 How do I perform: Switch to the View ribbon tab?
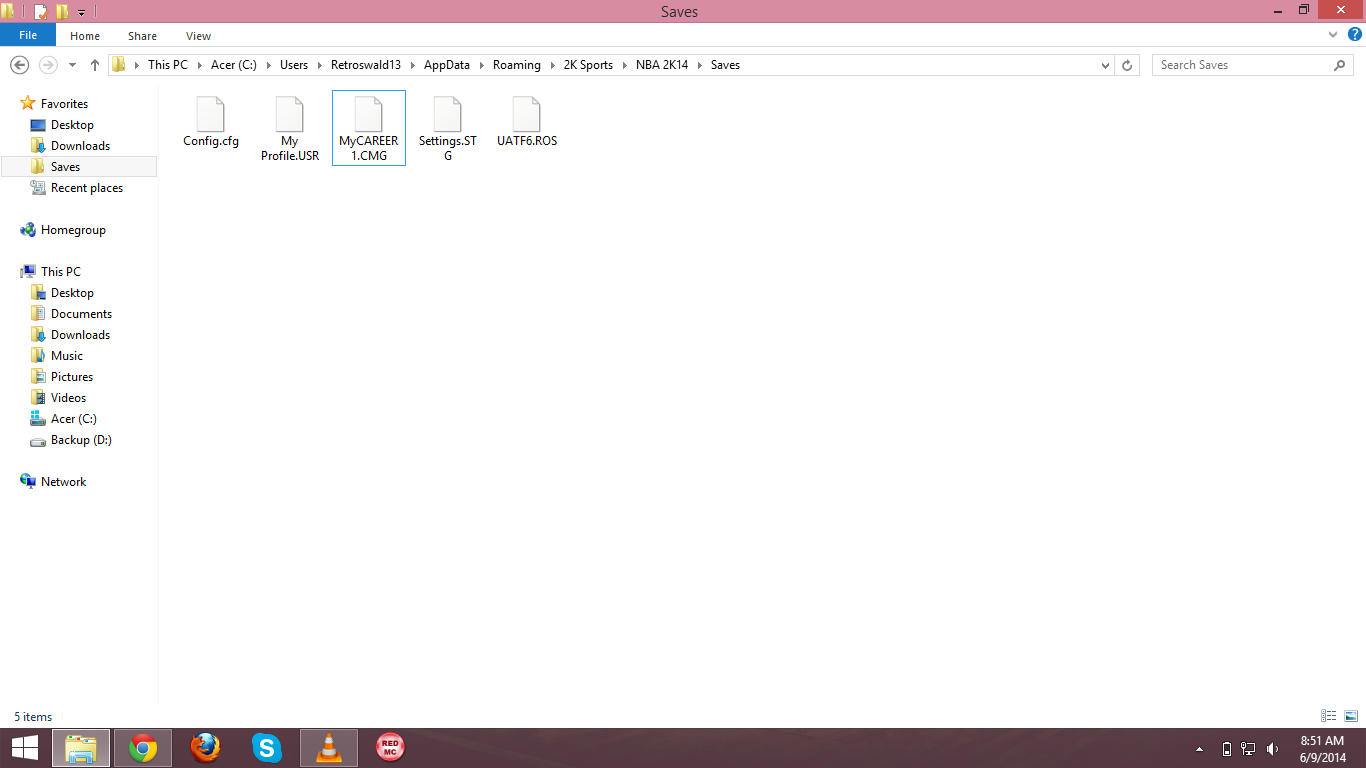pos(198,36)
